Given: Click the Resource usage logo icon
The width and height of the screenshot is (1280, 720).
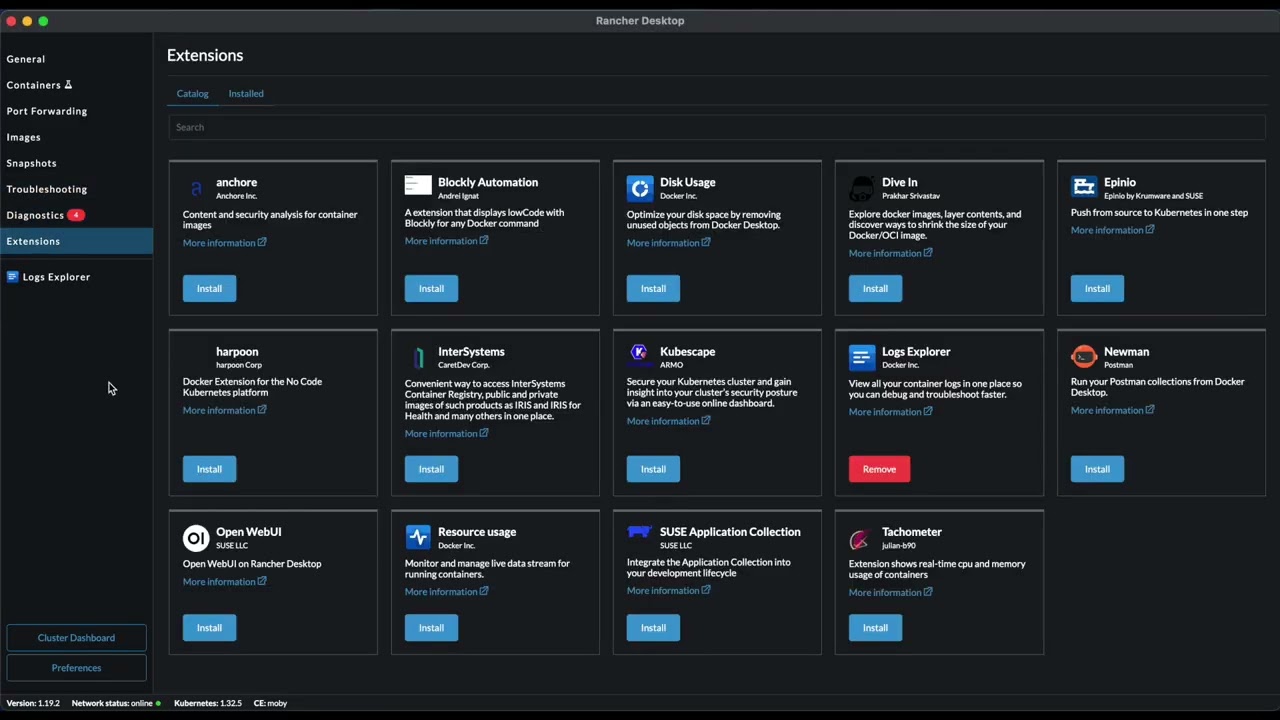Looking at the screenshot, I should tap(418, 537).
